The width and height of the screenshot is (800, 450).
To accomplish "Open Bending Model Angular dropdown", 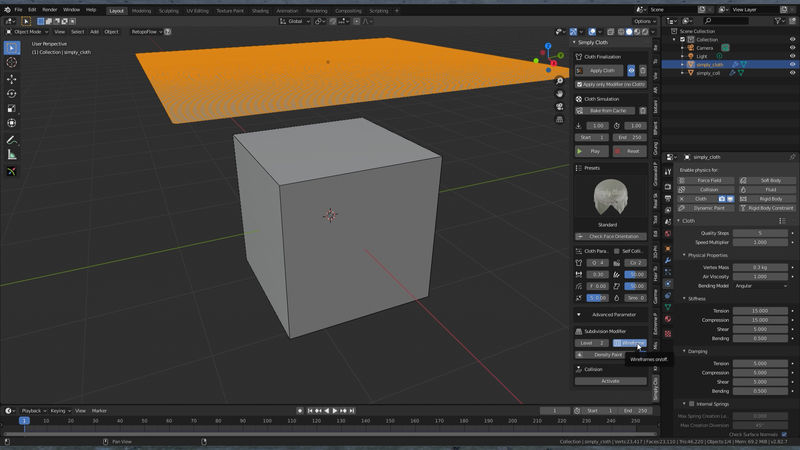I will tap(761, 286).
